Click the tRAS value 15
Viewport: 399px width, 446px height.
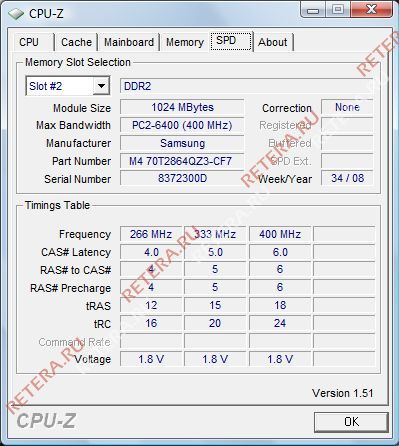click(x=215, y=305)
